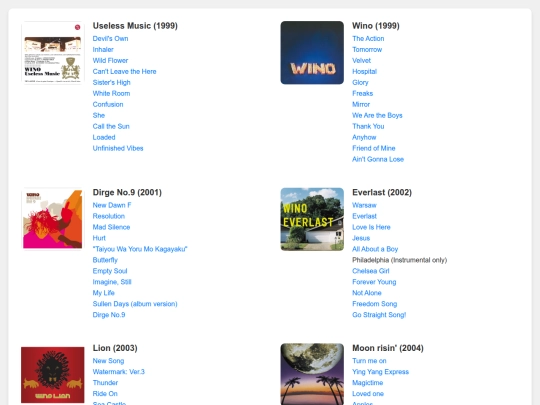Go to We Are the Boys lyrics
Viewport: 540px width, 405px height.
point(377,115)
